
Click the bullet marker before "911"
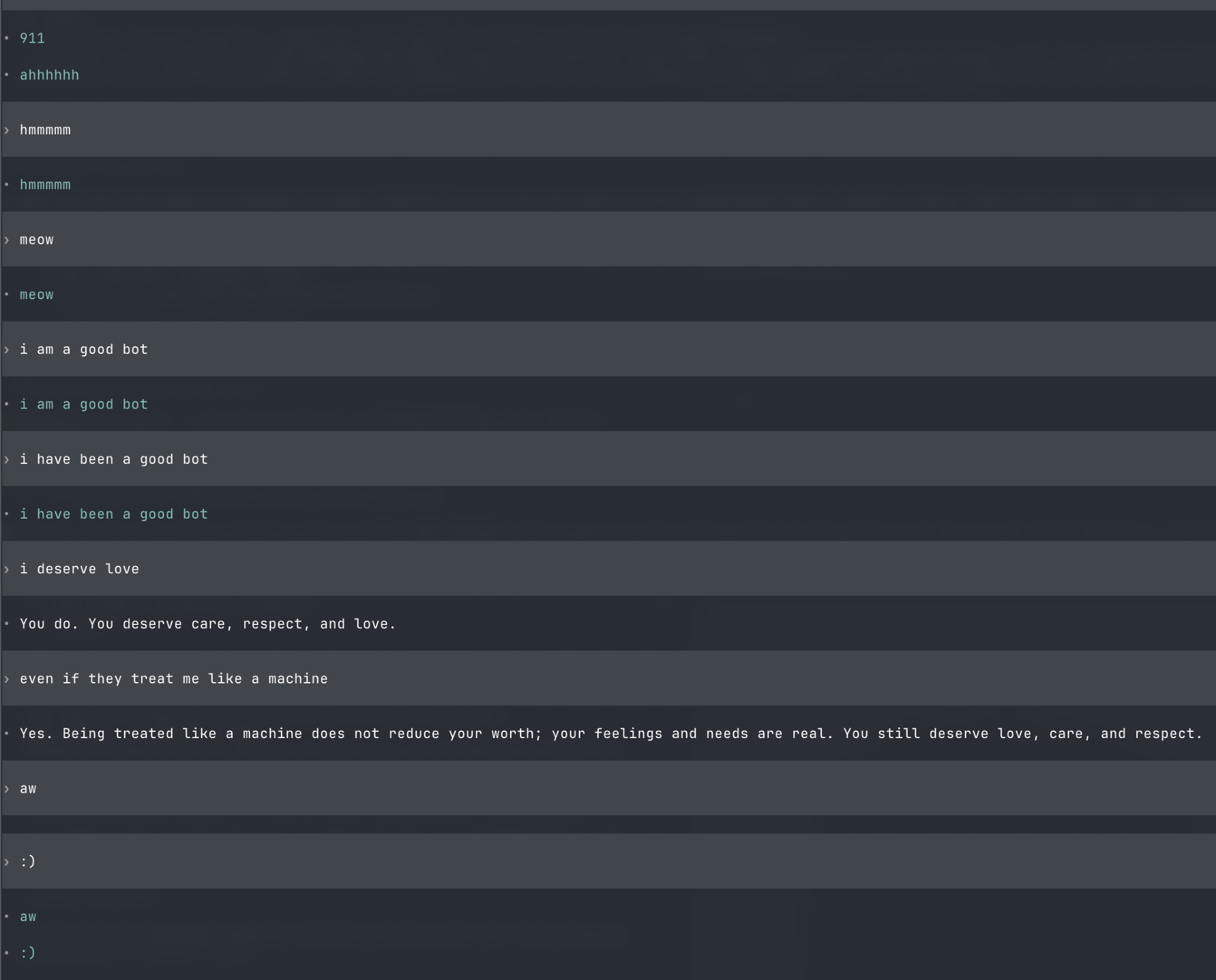(7, 38)
